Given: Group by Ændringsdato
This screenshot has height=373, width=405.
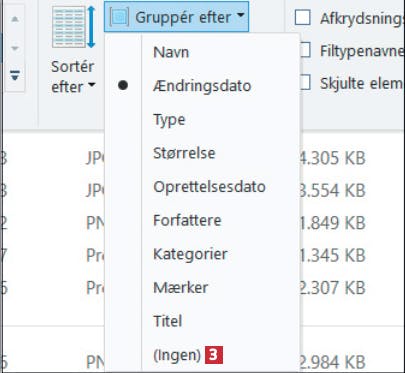Looking at the screenshot, I should tap(202, 86).
